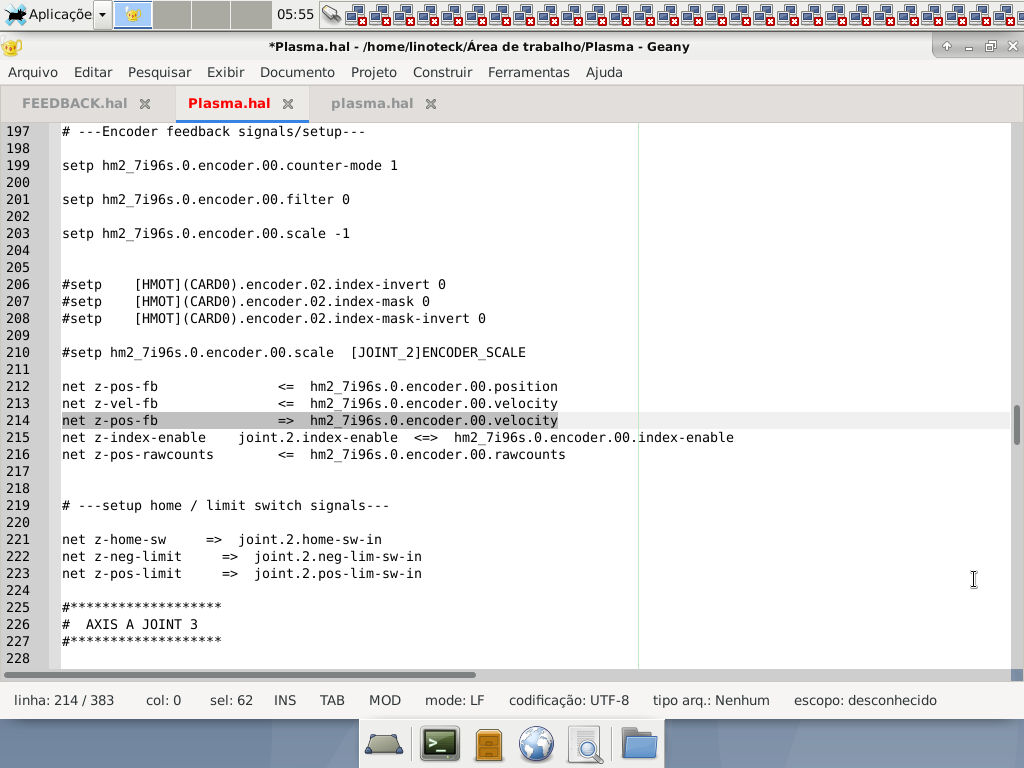Open the Pesquisar menu
Image resolution: width=1024 pixels, height=768 pixels.
tap(159, 72)
